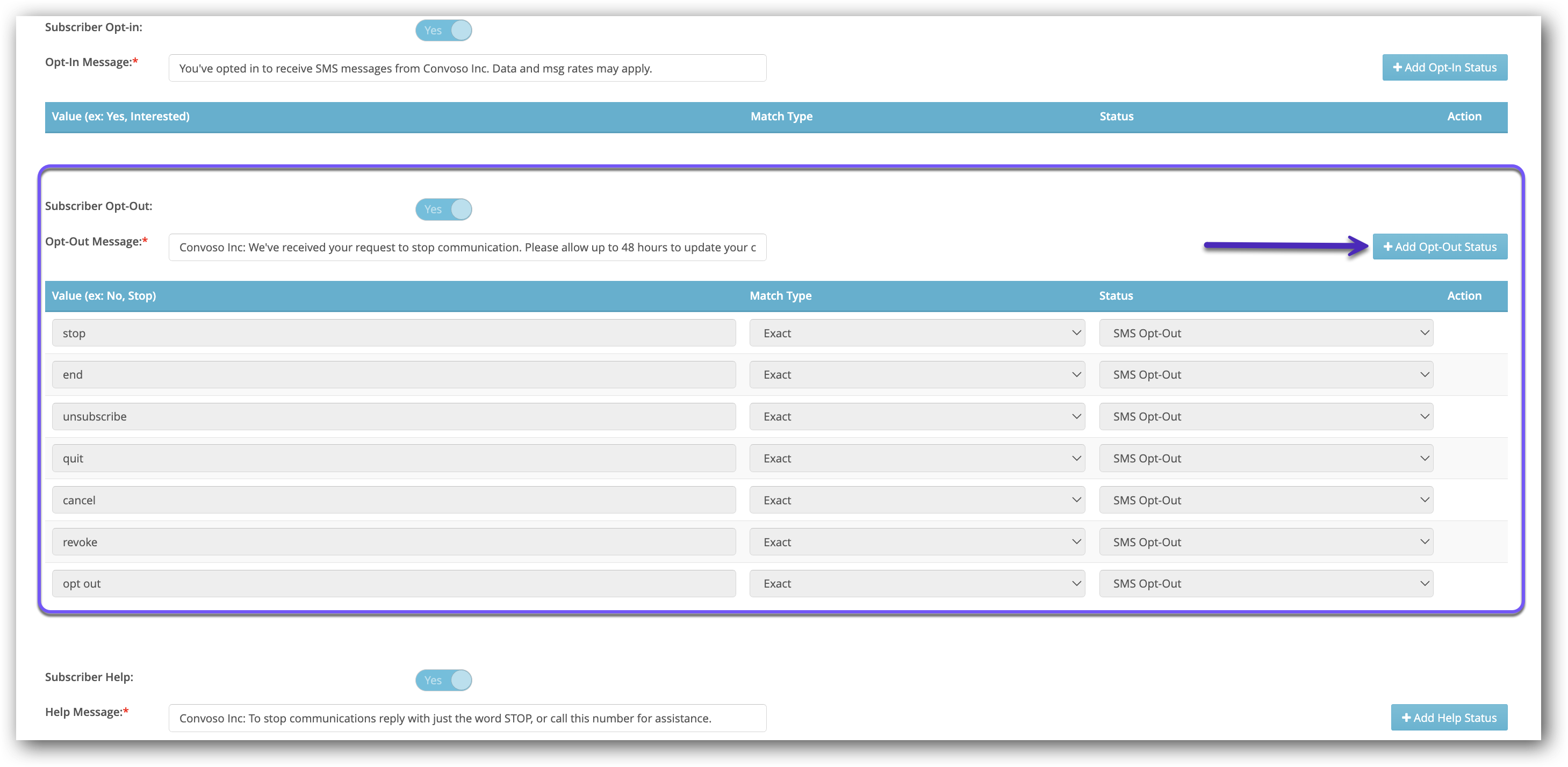Toggle the Subscriber Opt-Out switch
The width and height of the screenshot is (1568, 767).
click(x=444, y=209)
